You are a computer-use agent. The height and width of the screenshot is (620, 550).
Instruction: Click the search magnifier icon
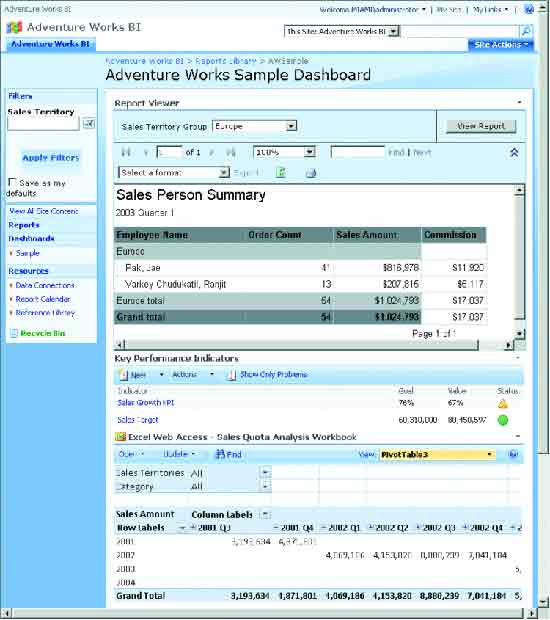pyautogui.click(x=526, y=31)
